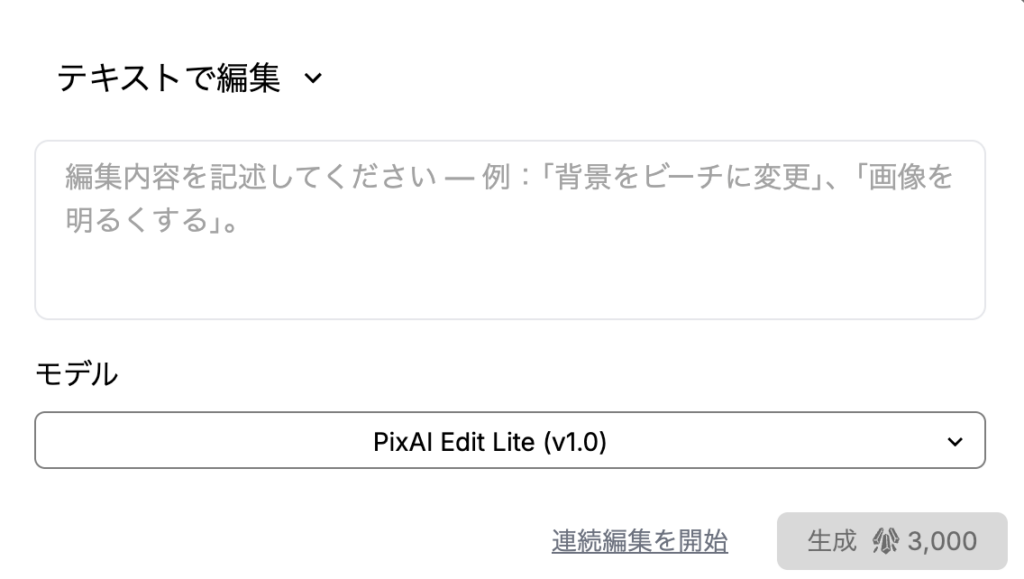Open the テキストで編集 mode dropdown
This screenshot has width=1024, height=579.
click(x=190, y=79)
